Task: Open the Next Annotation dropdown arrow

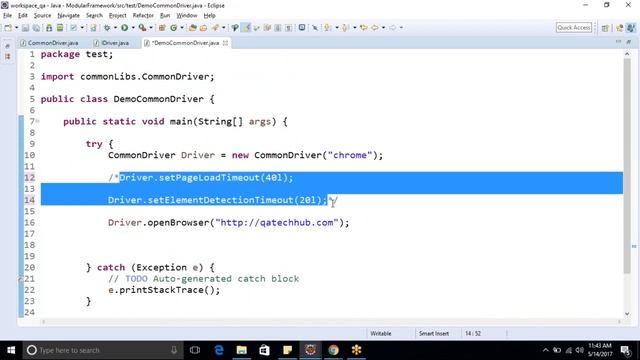Action: pyautogui.click(x=337, y=28)
